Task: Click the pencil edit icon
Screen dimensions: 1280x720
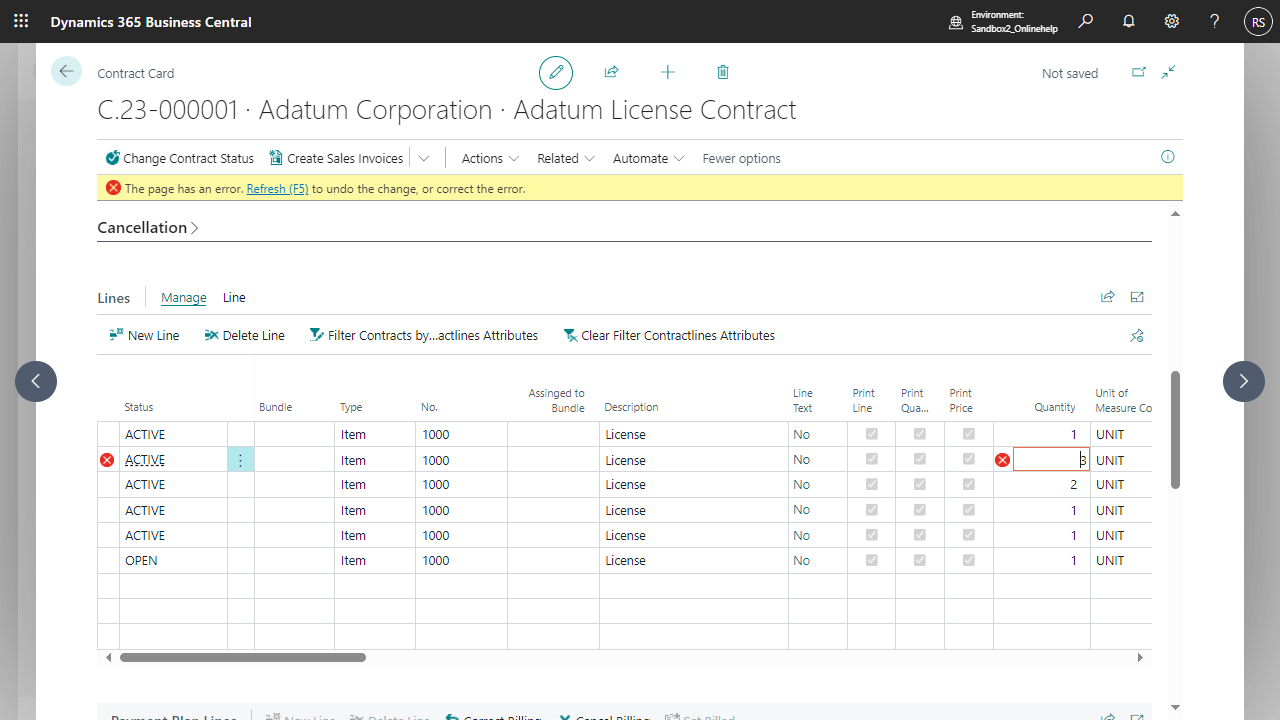Action: pos(556,73)
